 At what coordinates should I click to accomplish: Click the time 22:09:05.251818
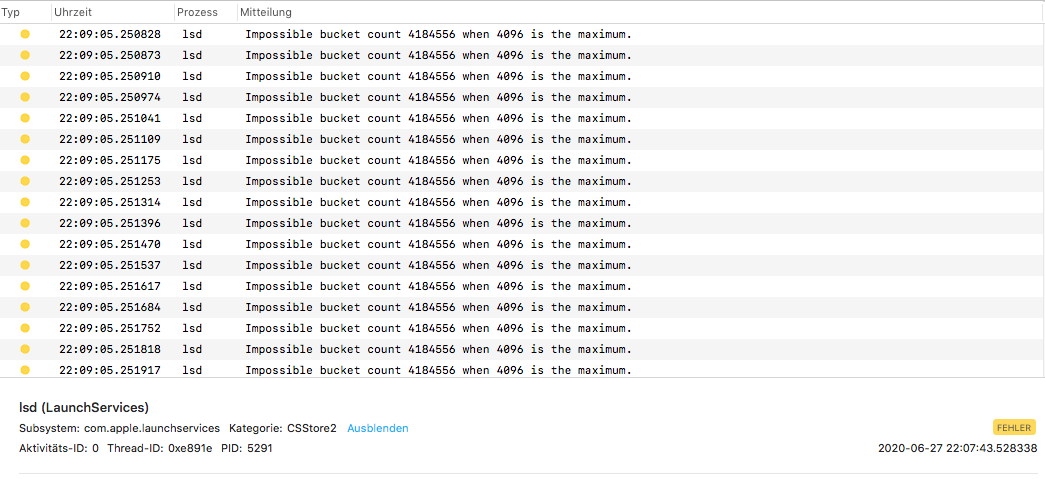(x=109, y=349)
